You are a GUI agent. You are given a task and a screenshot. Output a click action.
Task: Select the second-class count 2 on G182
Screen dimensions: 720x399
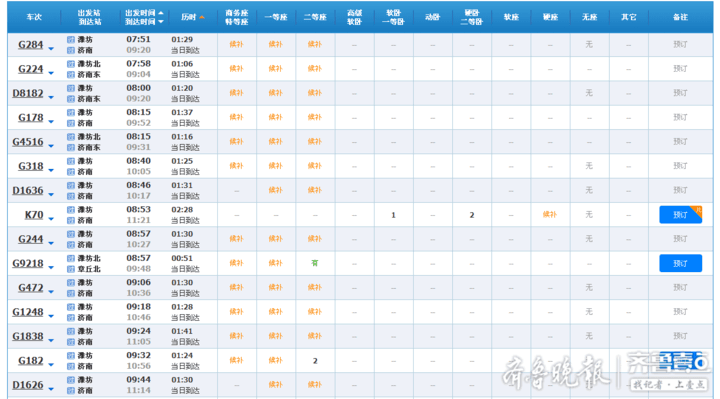pos(315,361)
